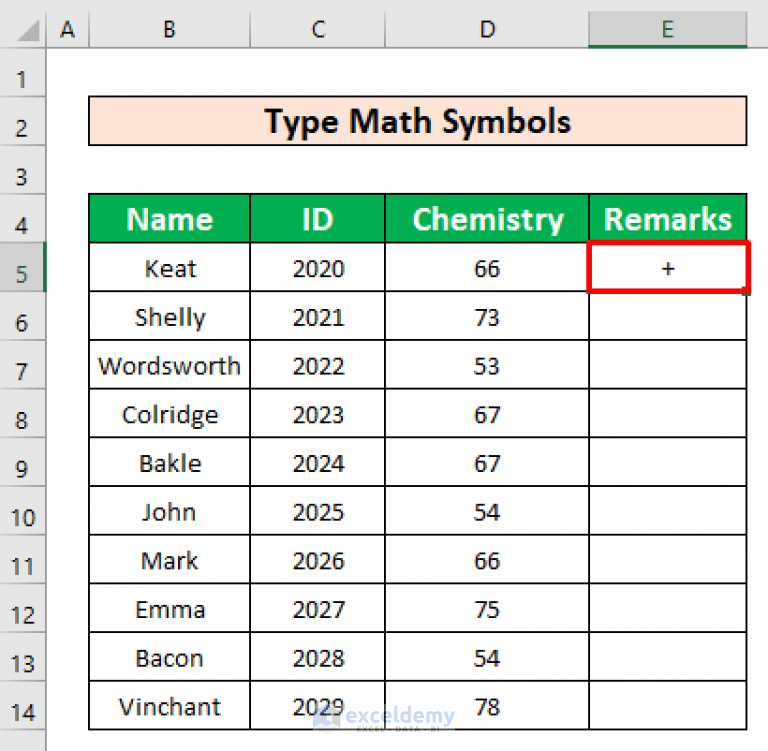
Task: Select the cell containing 'Colridge'
Action: (169, 413)
